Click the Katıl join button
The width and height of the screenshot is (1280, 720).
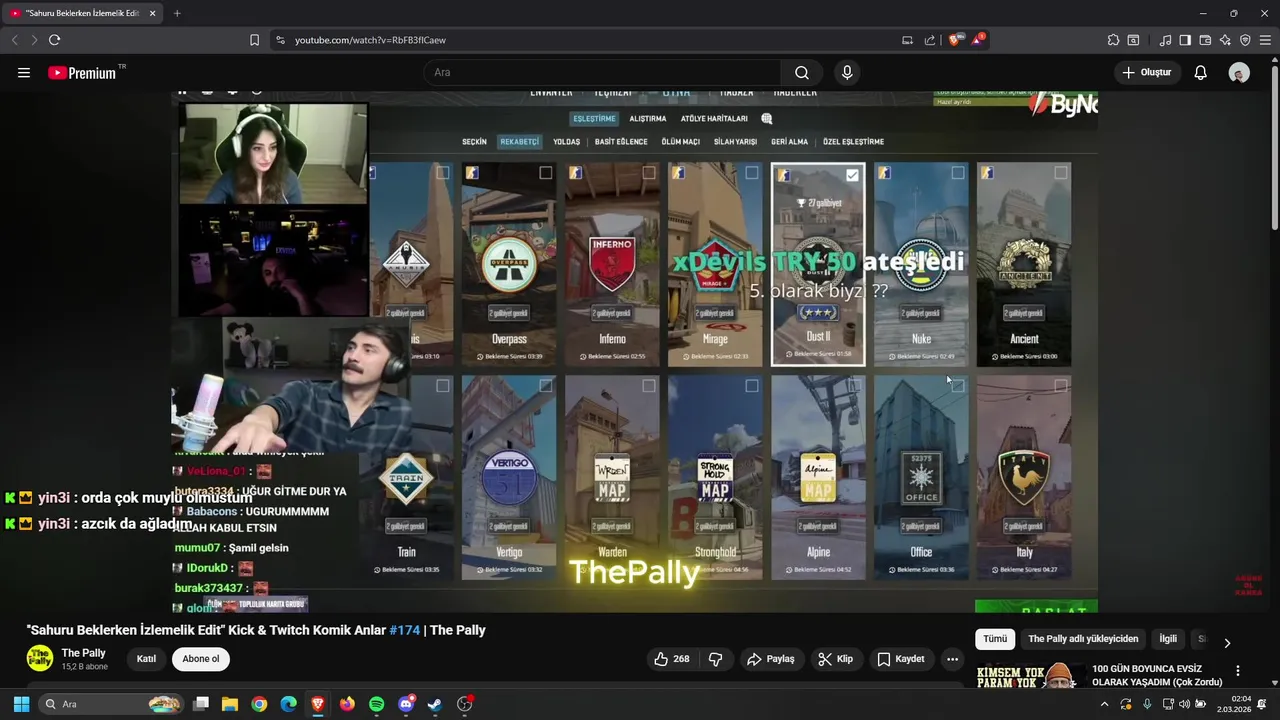146,659
